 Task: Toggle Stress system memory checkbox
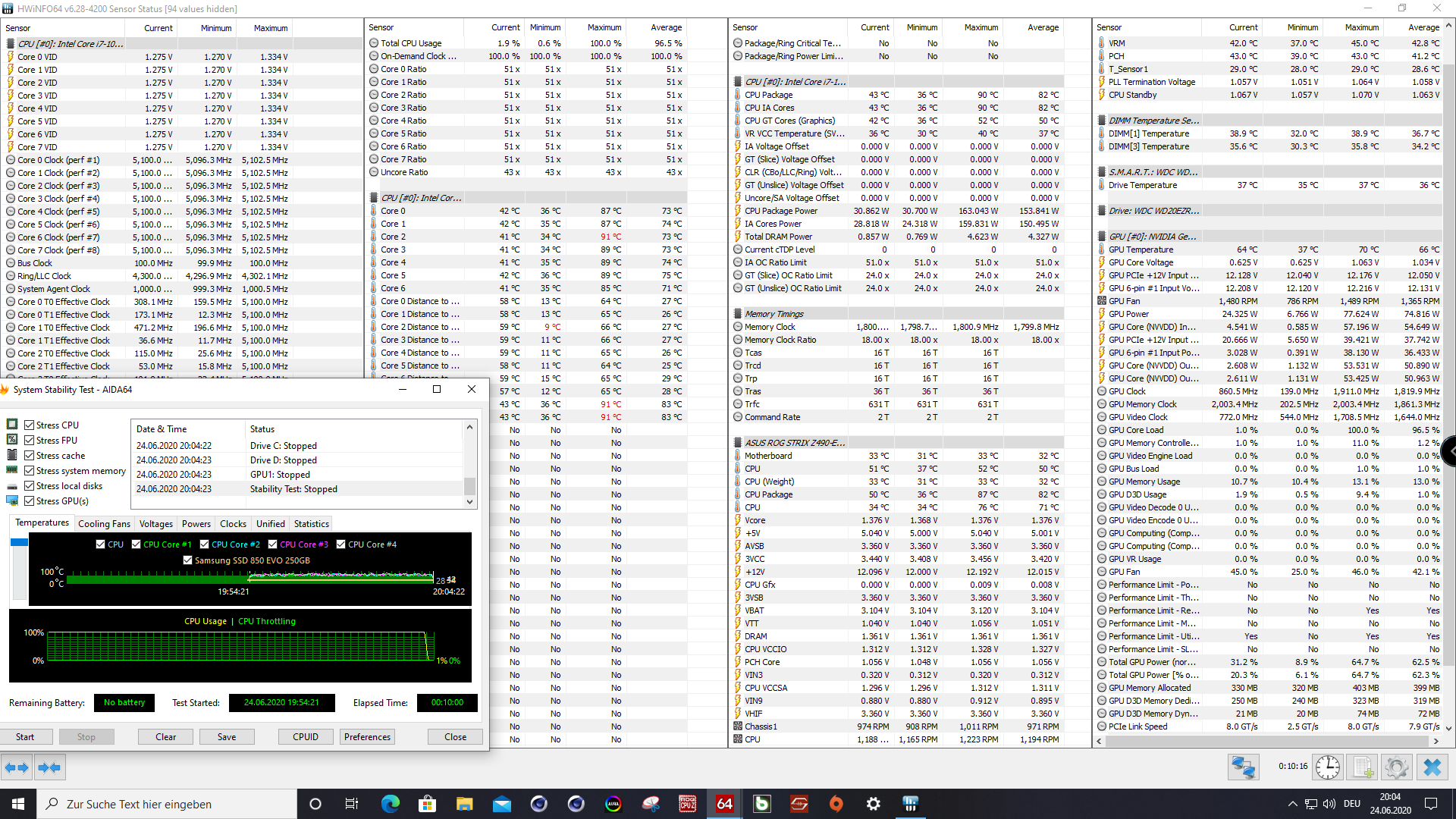coord(29,471)
